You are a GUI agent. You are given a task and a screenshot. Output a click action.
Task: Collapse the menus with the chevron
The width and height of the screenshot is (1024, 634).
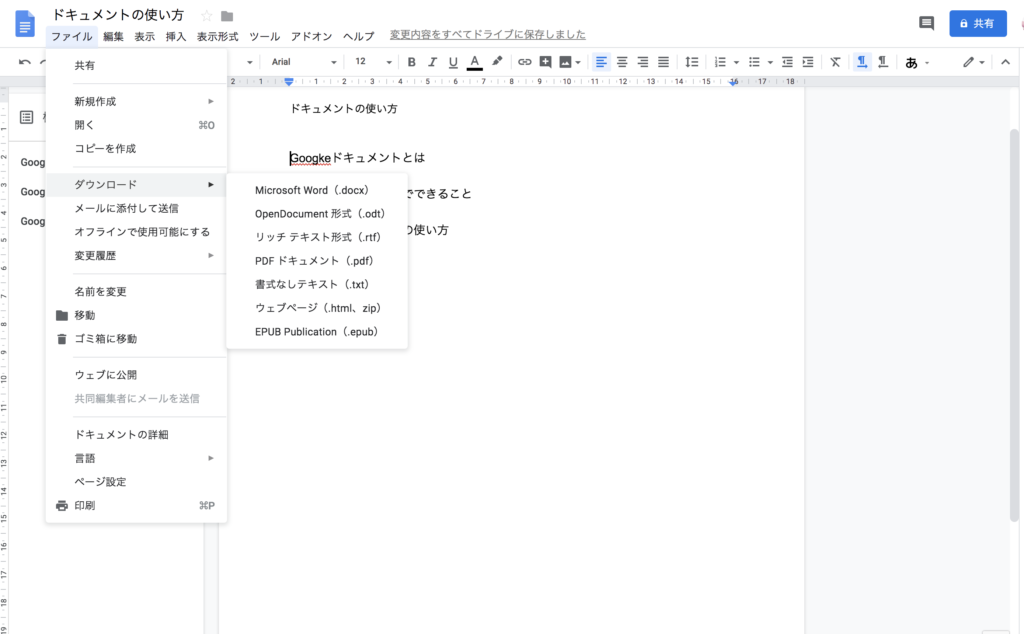point(1005,62)
